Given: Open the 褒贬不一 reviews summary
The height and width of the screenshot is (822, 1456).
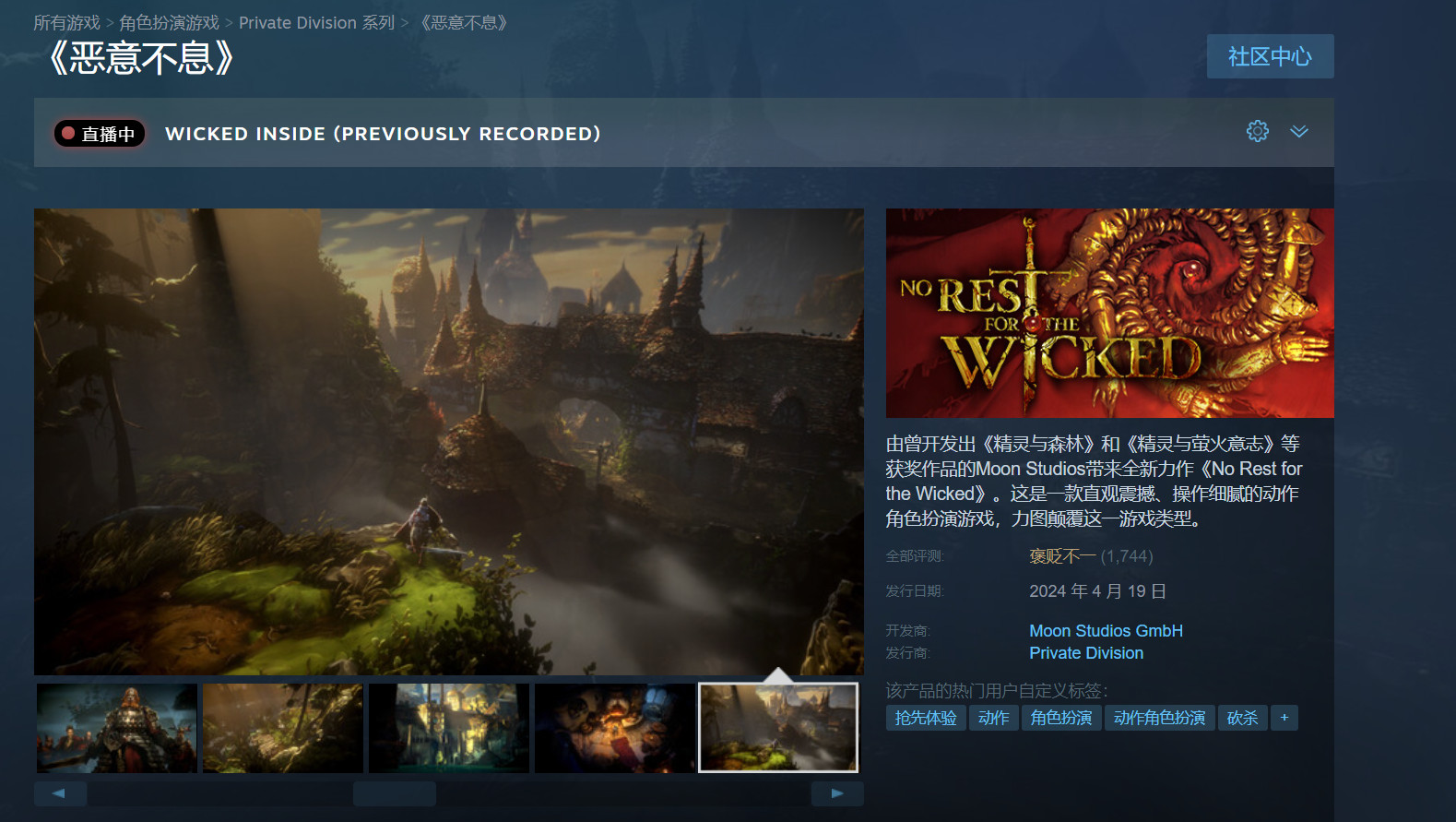Looking at the screenshot, I should [1062, 556].
